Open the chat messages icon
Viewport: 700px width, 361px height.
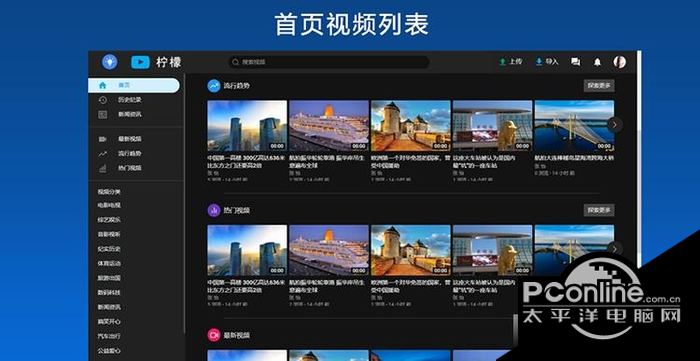click(576, 62)
